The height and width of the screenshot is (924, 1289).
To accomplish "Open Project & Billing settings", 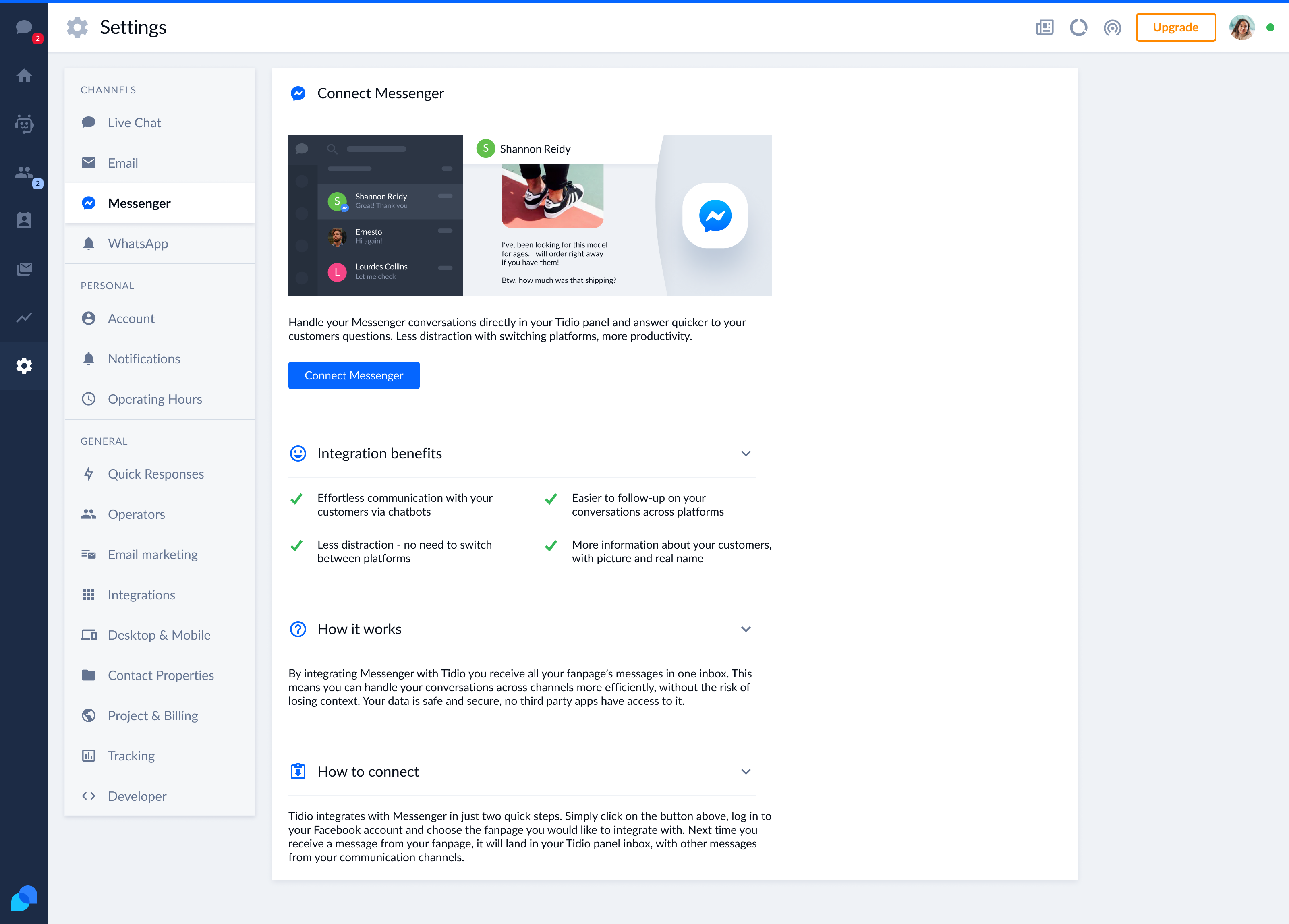I will [x=160, y=715].
